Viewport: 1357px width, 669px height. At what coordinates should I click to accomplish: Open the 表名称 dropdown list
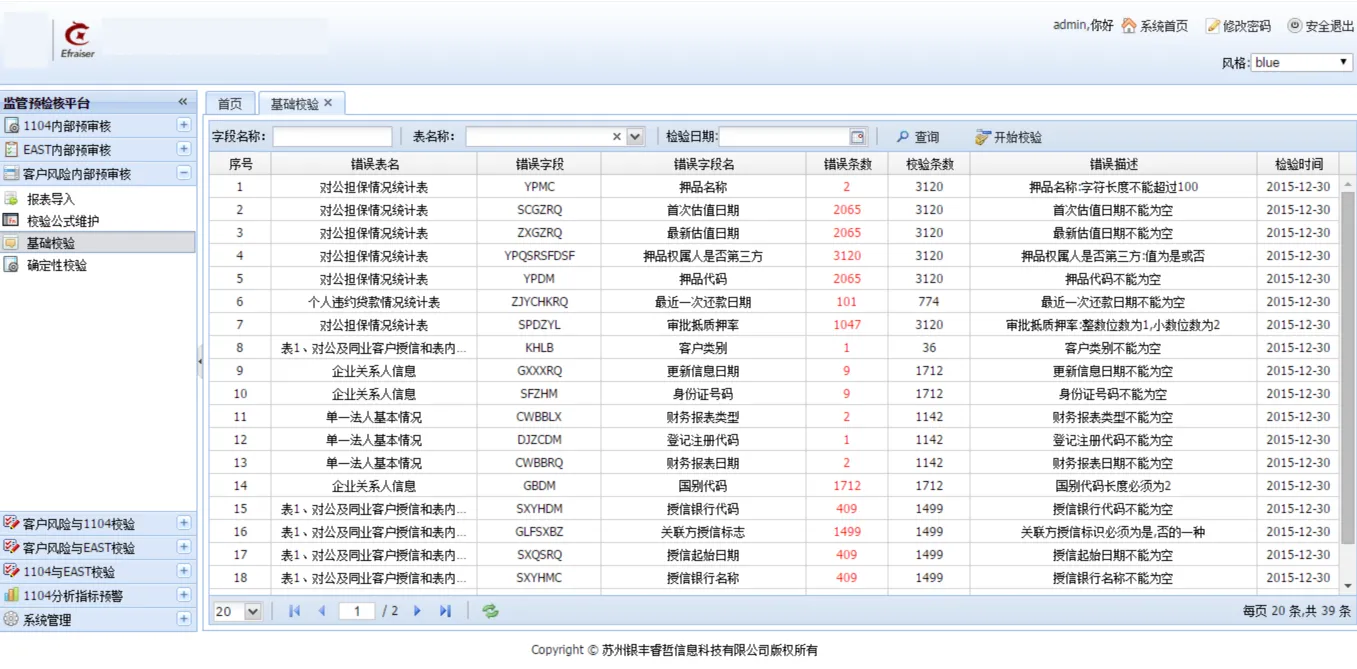(635, 137)
